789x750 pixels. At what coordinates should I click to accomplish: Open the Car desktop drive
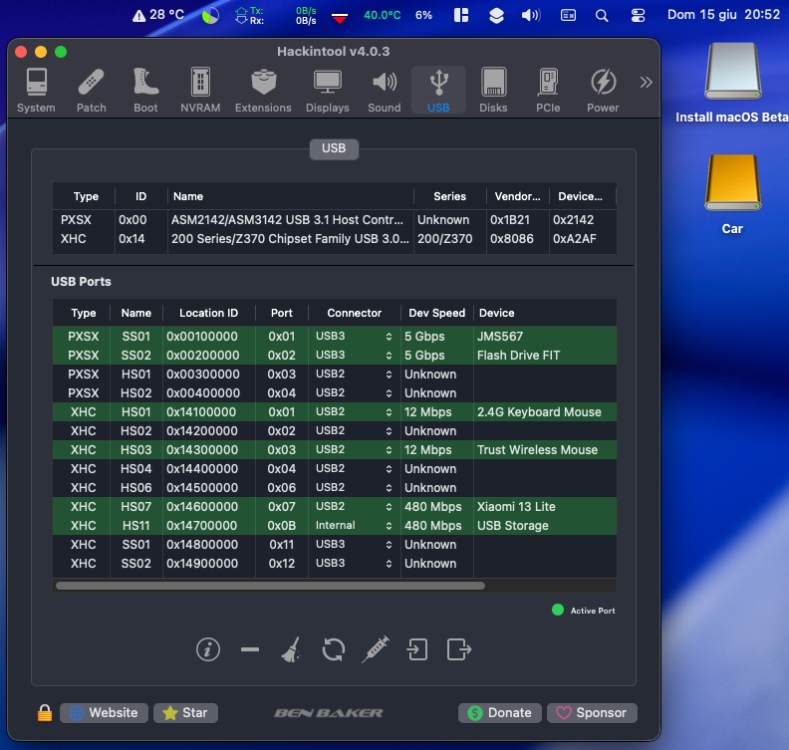tap(733, 195)
